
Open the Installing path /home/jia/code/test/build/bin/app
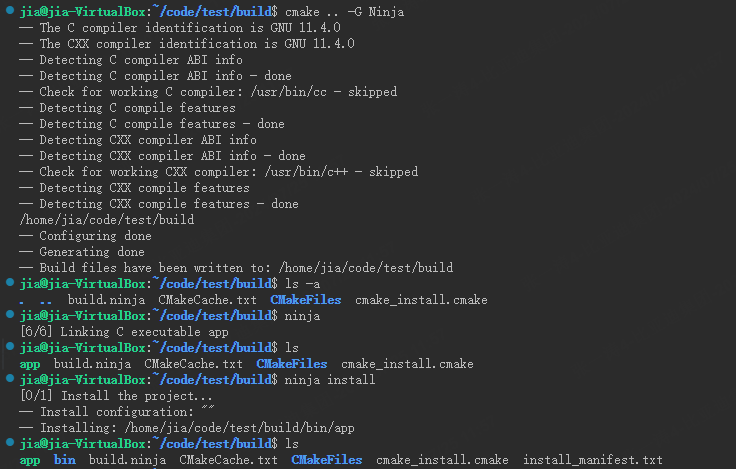click(x=239, y=428)
